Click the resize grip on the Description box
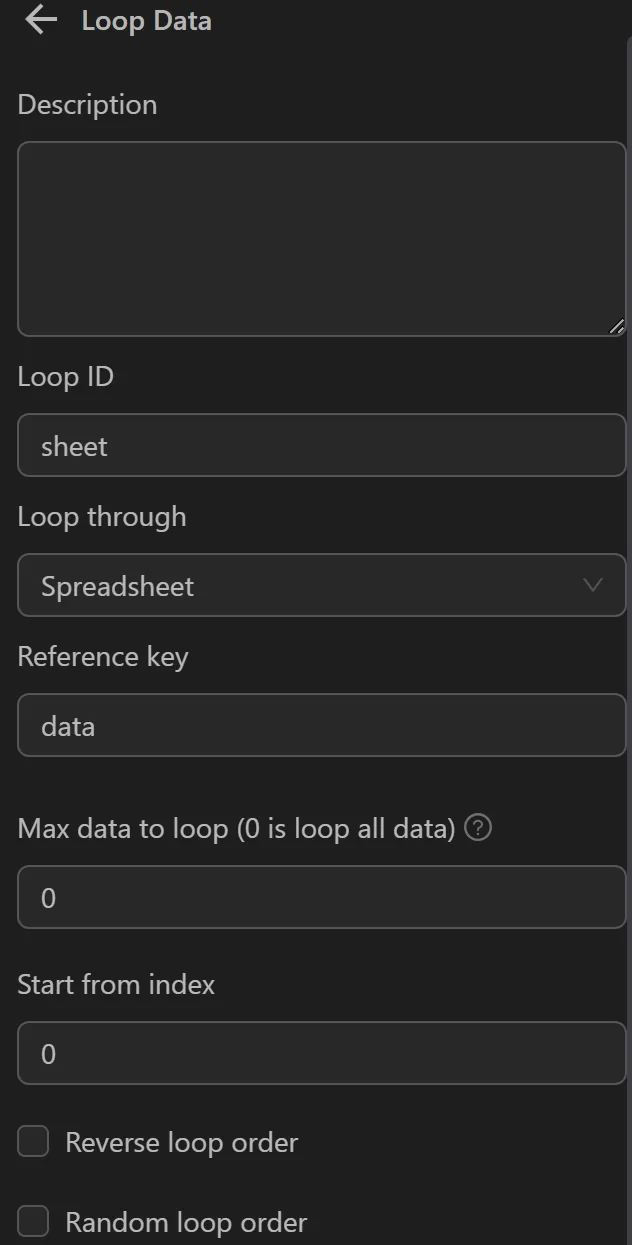 pos(618,325)
